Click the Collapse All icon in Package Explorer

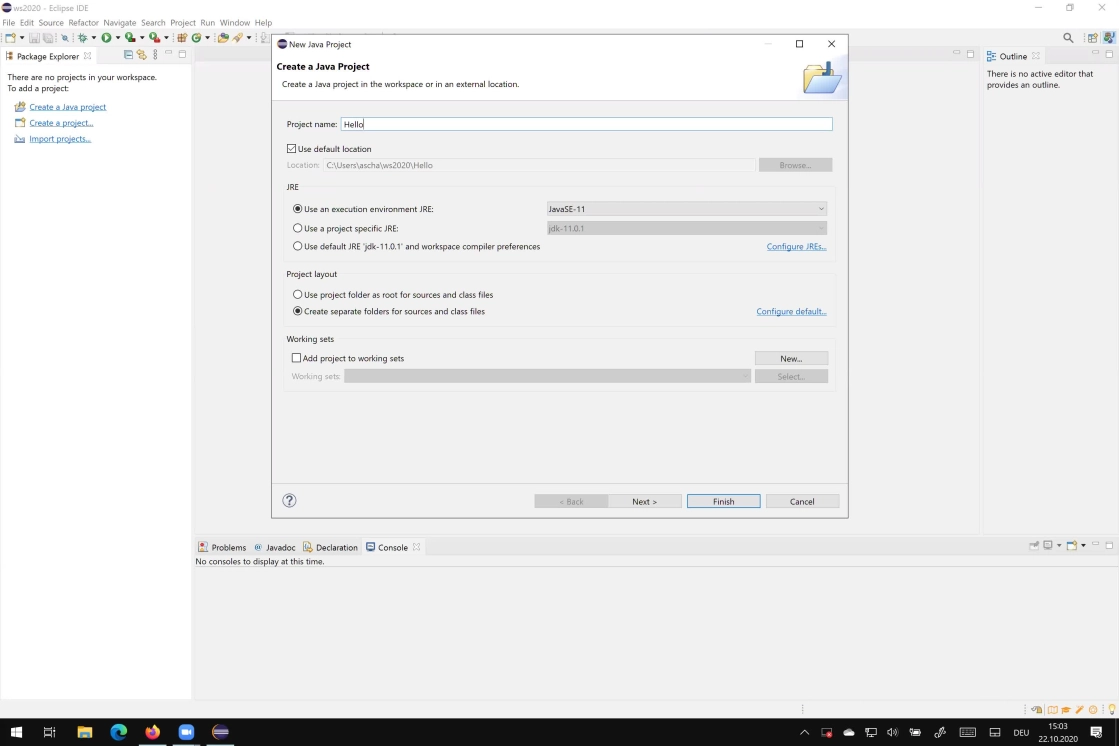[128, 55]
